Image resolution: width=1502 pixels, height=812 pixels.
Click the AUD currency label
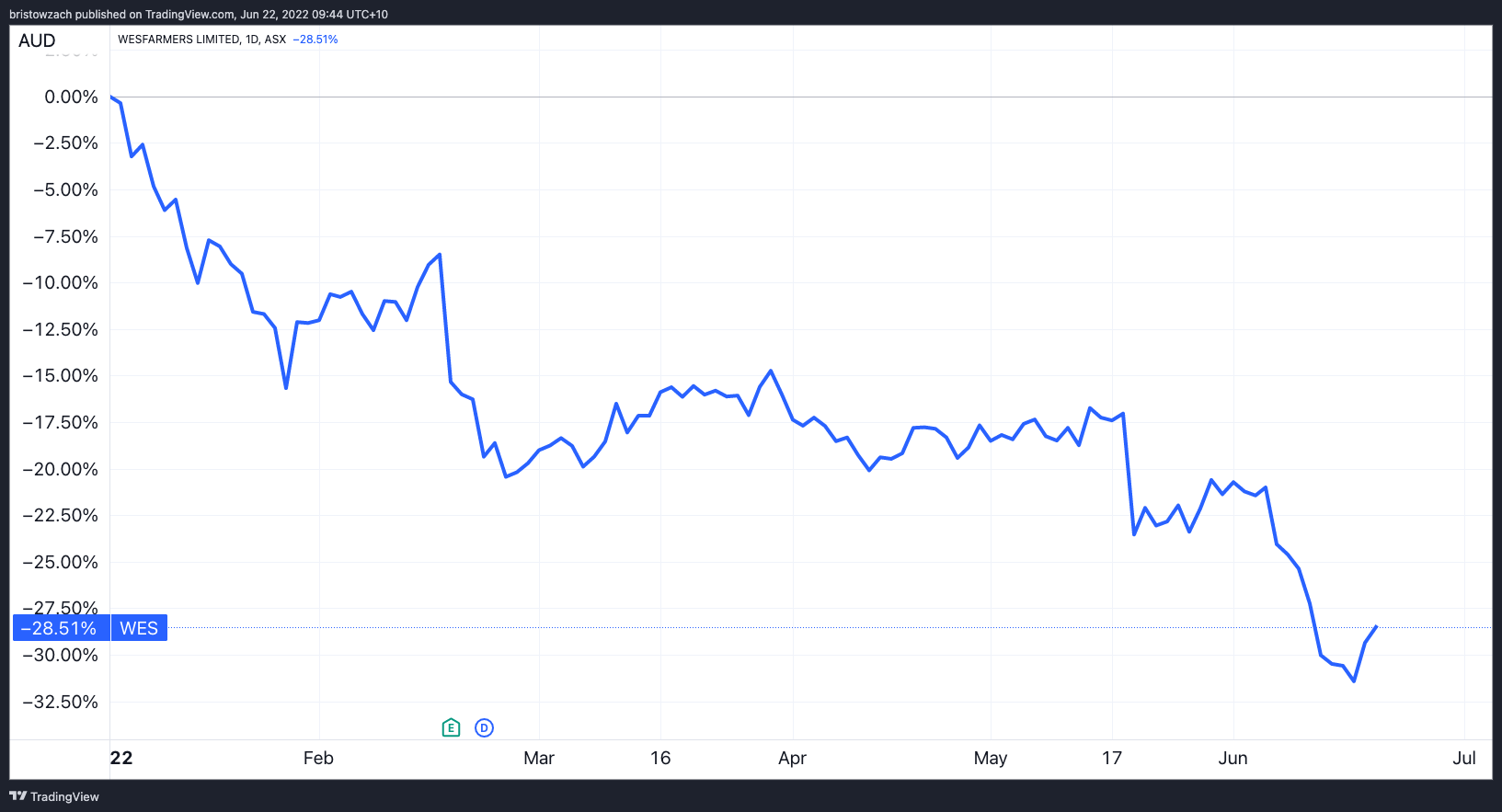coord(37,40)
